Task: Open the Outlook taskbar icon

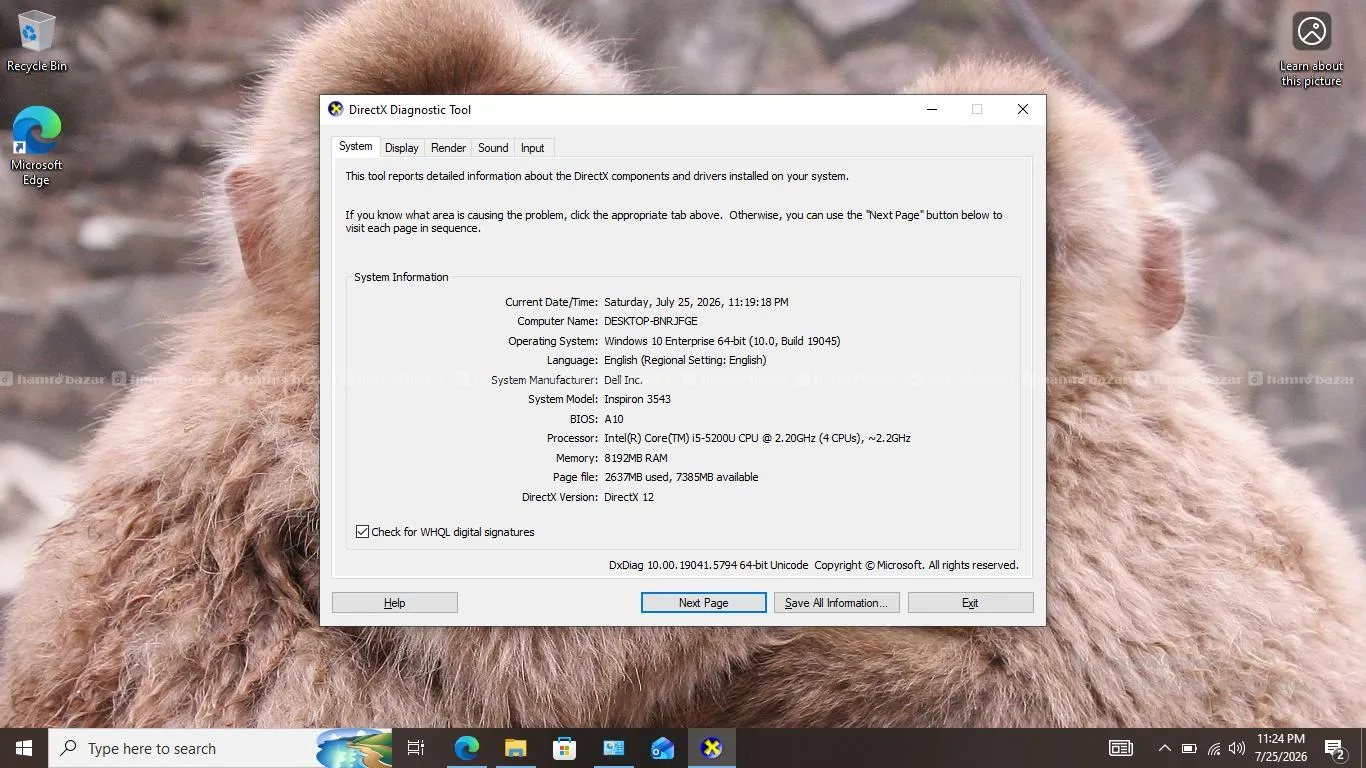Action: tap(662, 748)
